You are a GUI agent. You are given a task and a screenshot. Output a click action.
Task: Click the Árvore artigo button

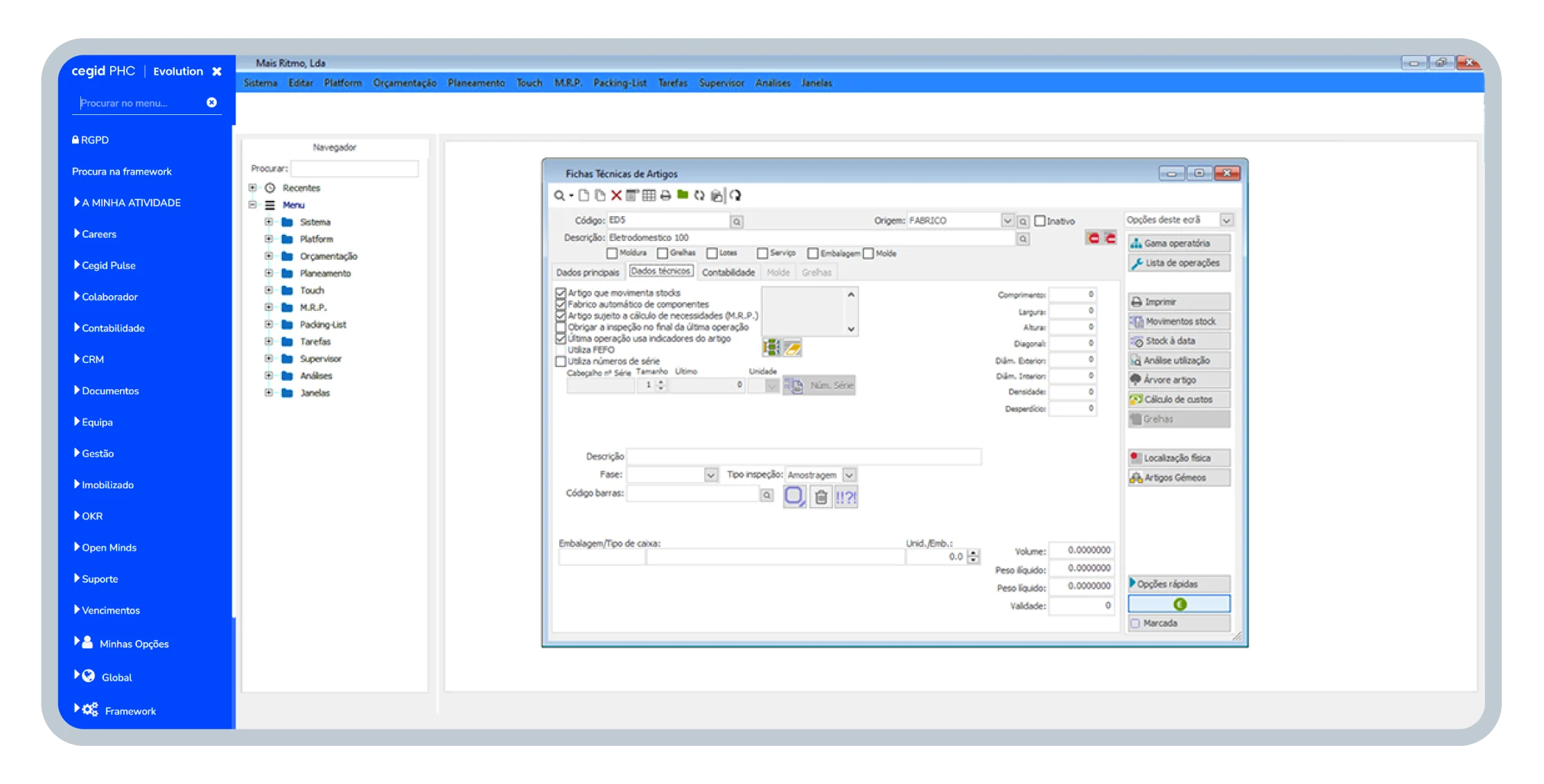coord(1179,380)
